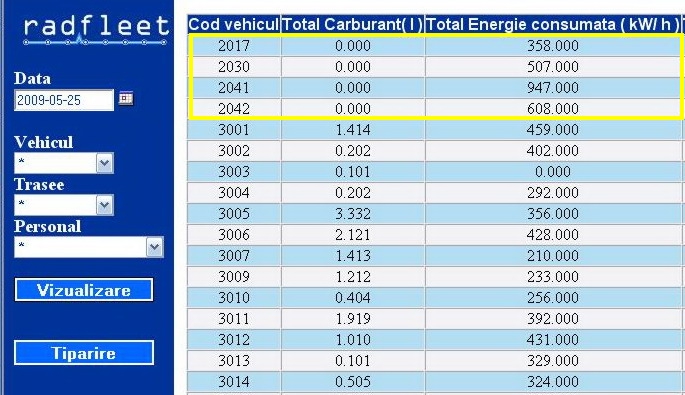Click energy value 292.000
This screenshot has width=685, height=395.
coord(553,192)
